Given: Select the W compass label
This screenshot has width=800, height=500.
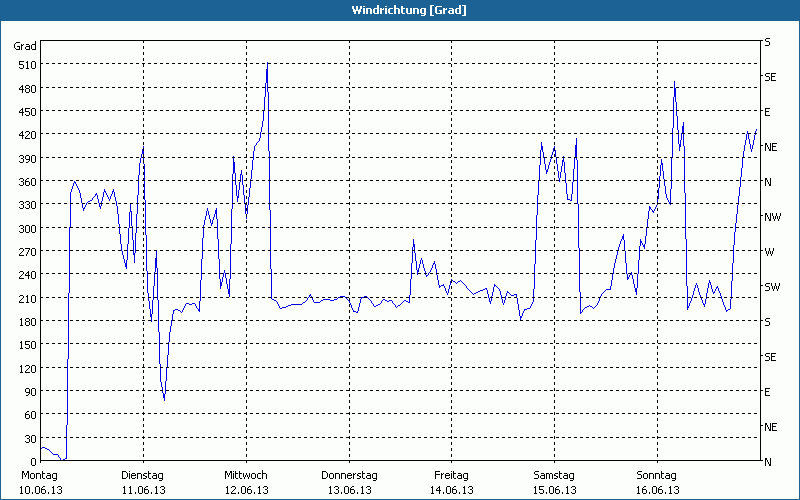Looking at the screenshot, I should point(769,252).
